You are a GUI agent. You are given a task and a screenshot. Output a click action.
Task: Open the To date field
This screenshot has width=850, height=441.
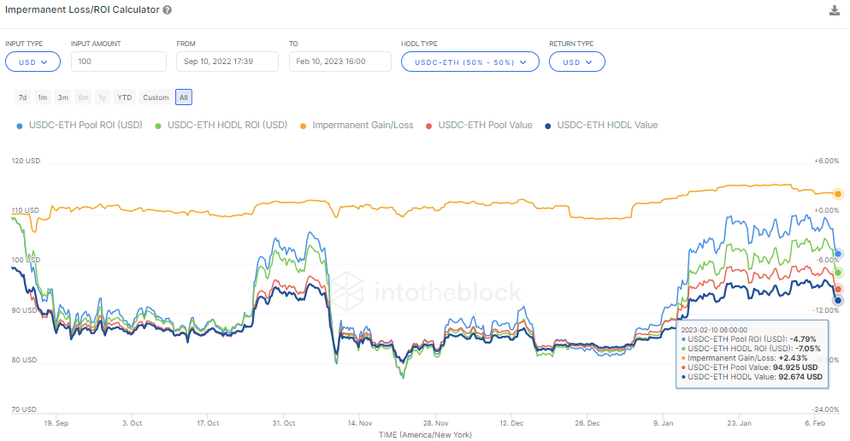(341, 62)
